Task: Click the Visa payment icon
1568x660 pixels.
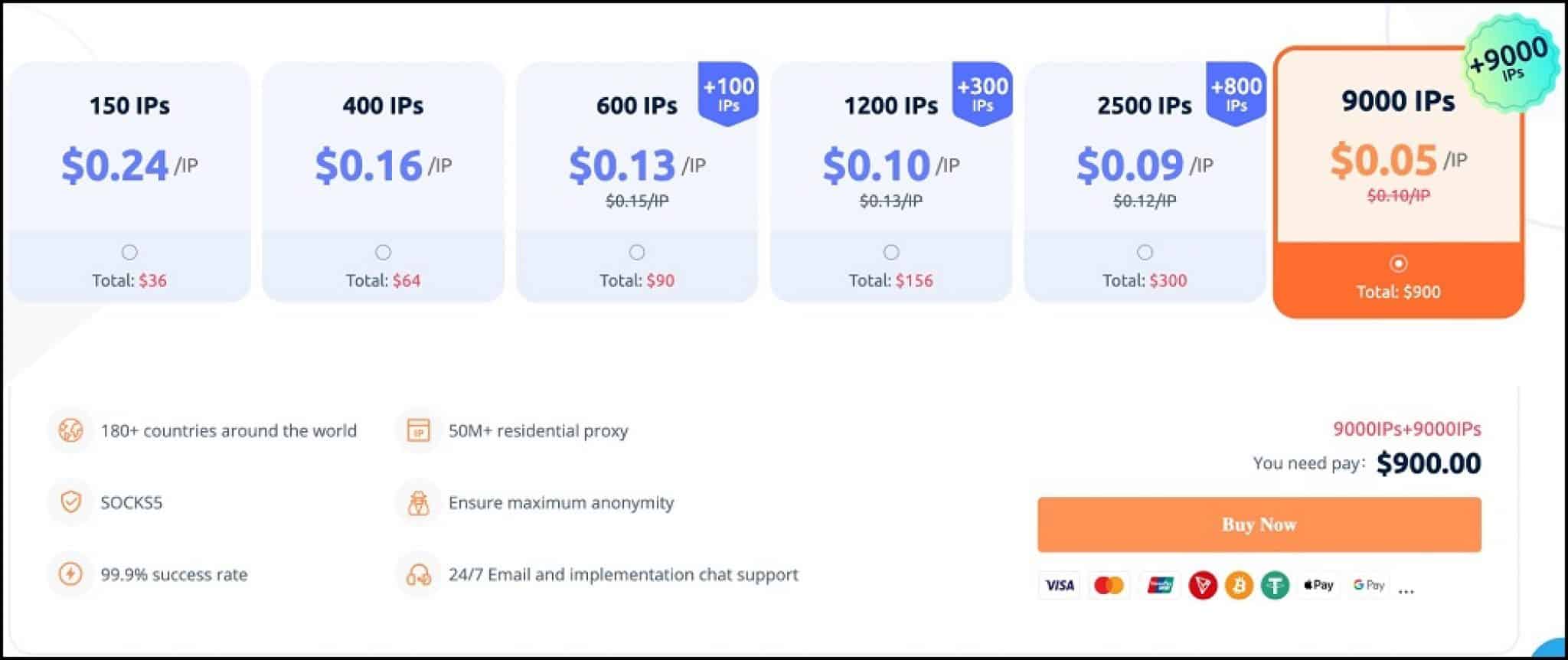Action: coord(1060,586)
